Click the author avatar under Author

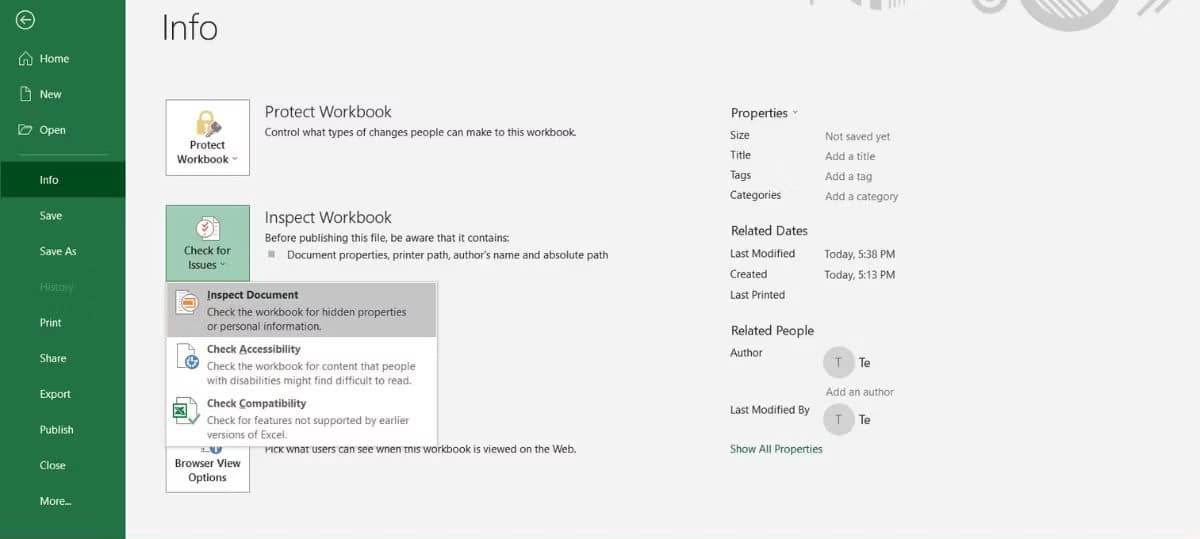[x=838, y=363]
